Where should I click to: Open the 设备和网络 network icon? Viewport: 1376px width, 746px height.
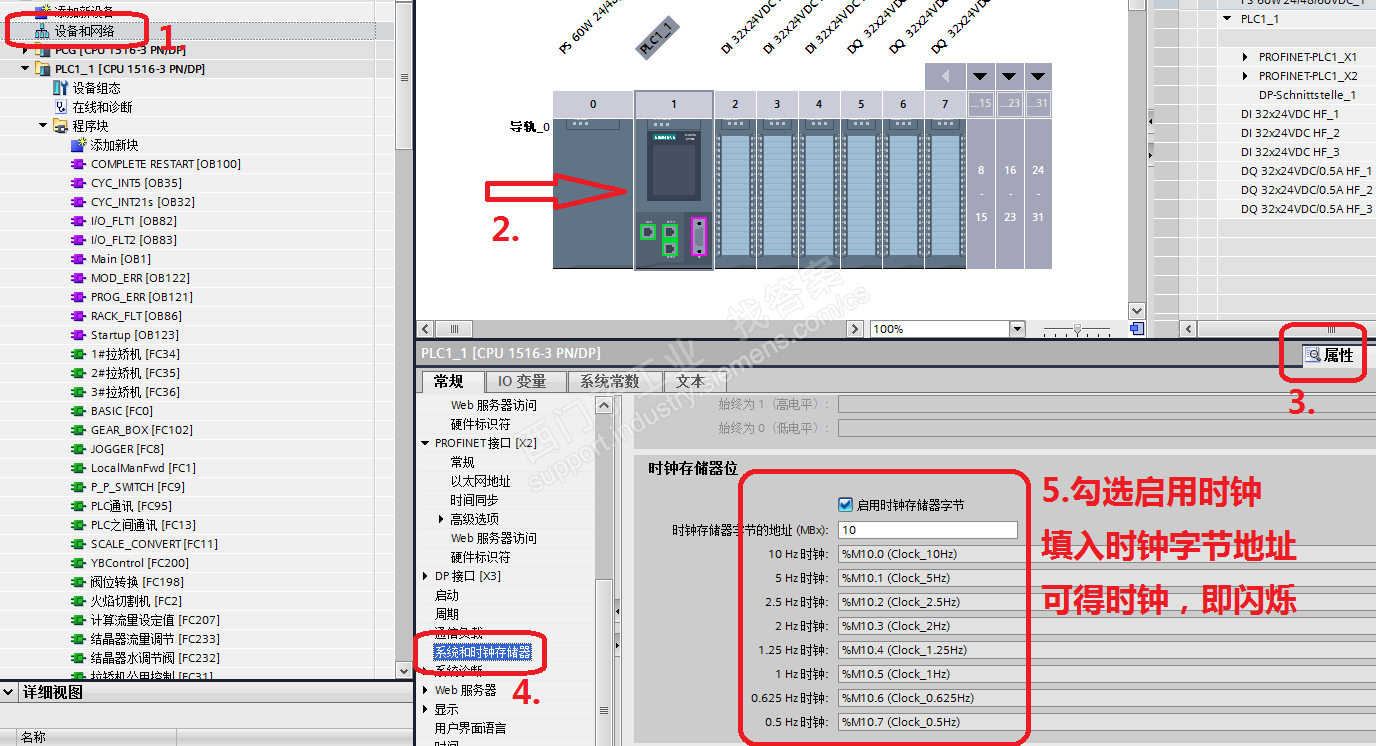42,31
